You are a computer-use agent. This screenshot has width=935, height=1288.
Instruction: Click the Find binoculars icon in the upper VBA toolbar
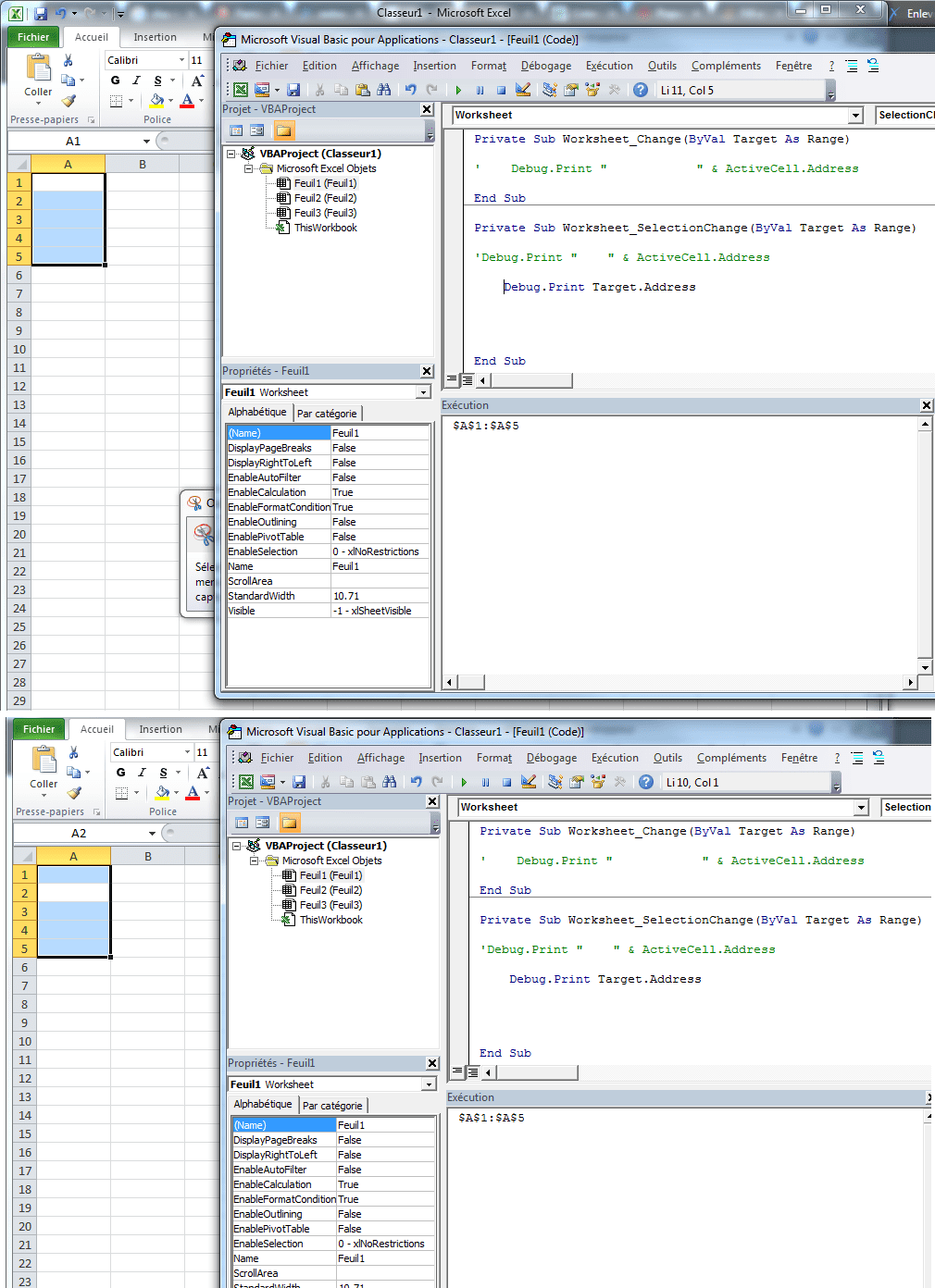[x=383, y=90]
